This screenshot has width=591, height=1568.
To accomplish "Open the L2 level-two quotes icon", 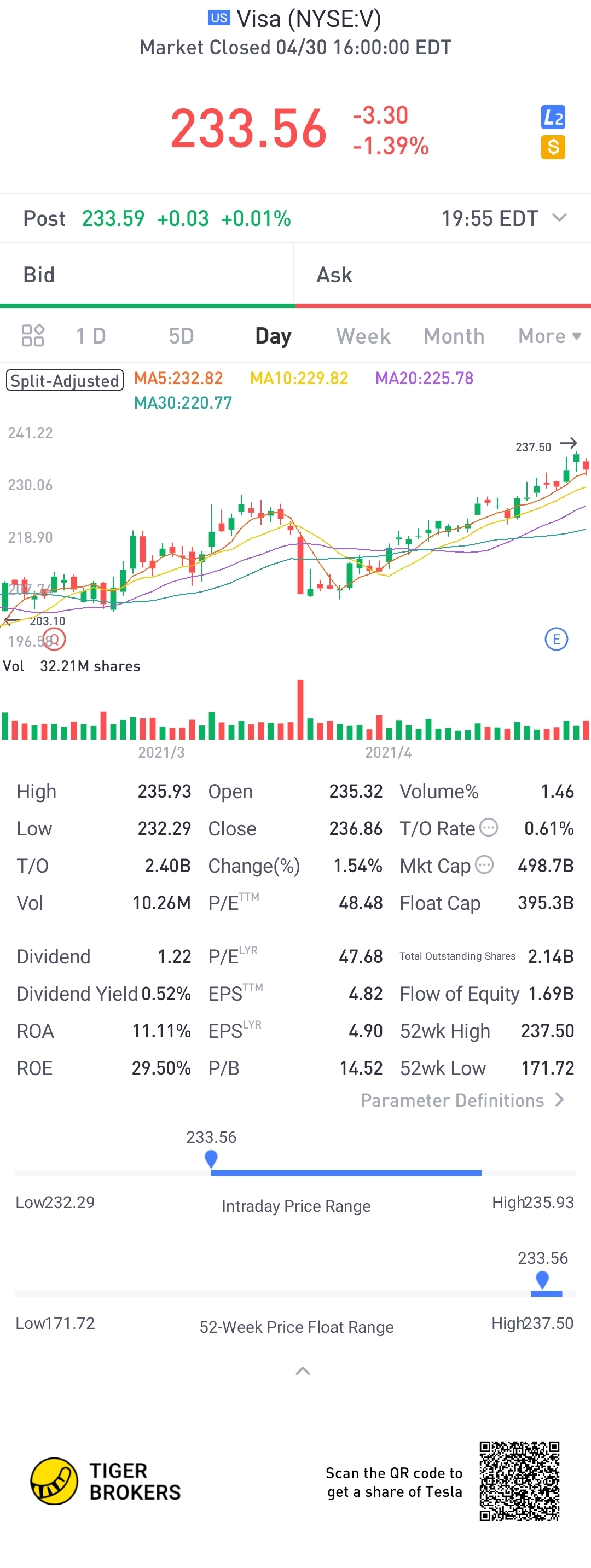I will coord(553,117).
